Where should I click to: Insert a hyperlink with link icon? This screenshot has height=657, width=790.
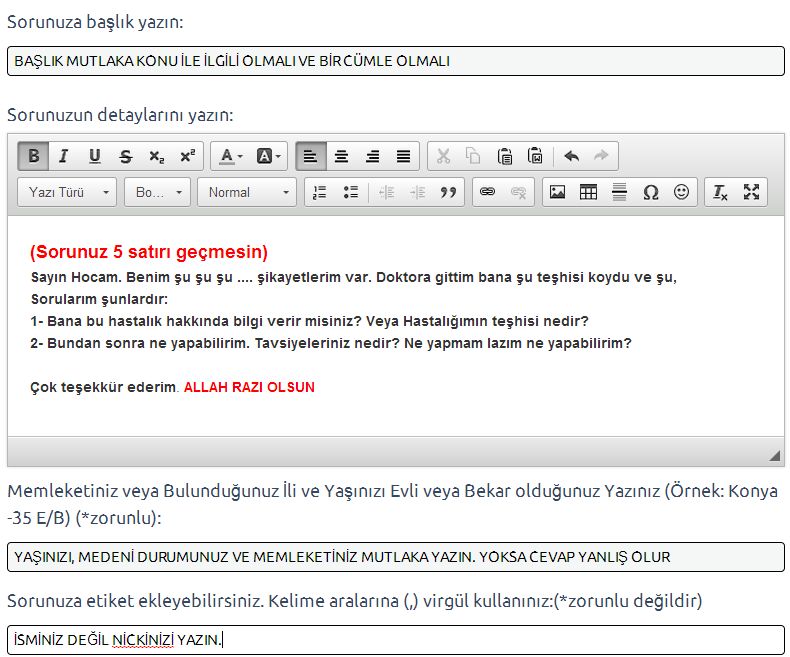pos(487,192)
